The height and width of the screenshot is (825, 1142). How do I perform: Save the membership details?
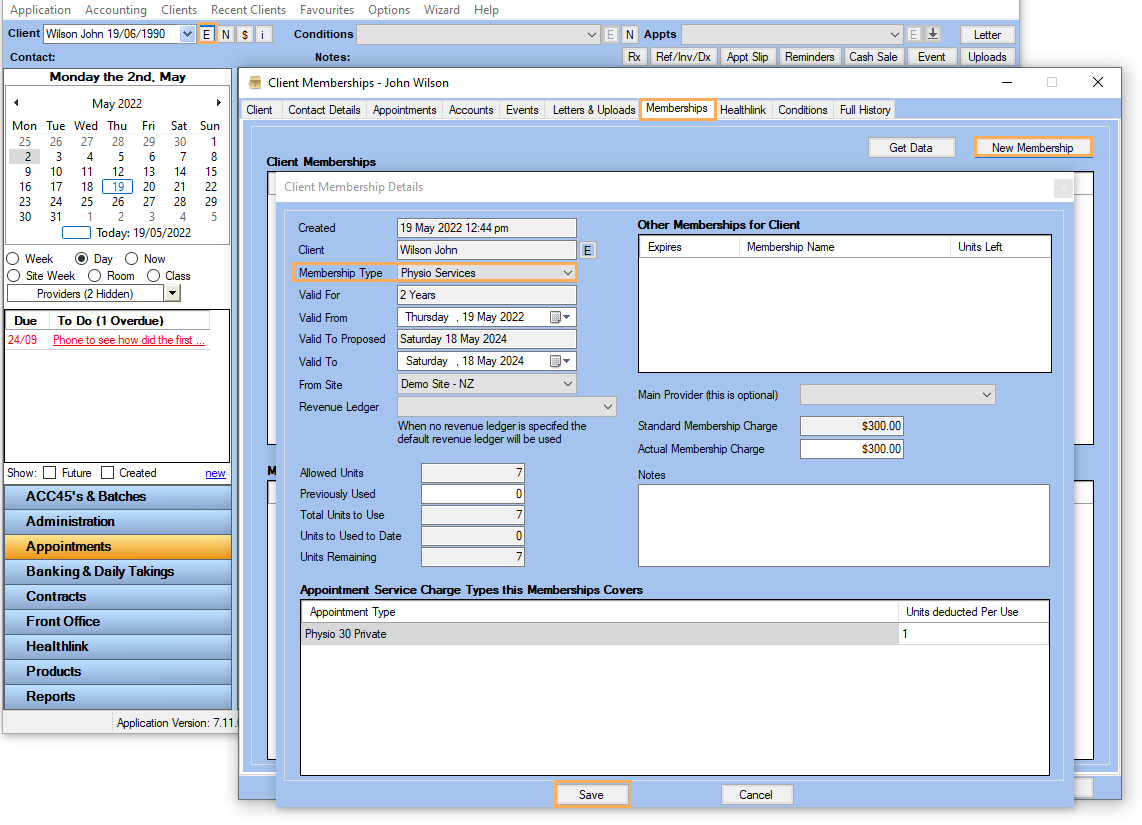[591, 794]
